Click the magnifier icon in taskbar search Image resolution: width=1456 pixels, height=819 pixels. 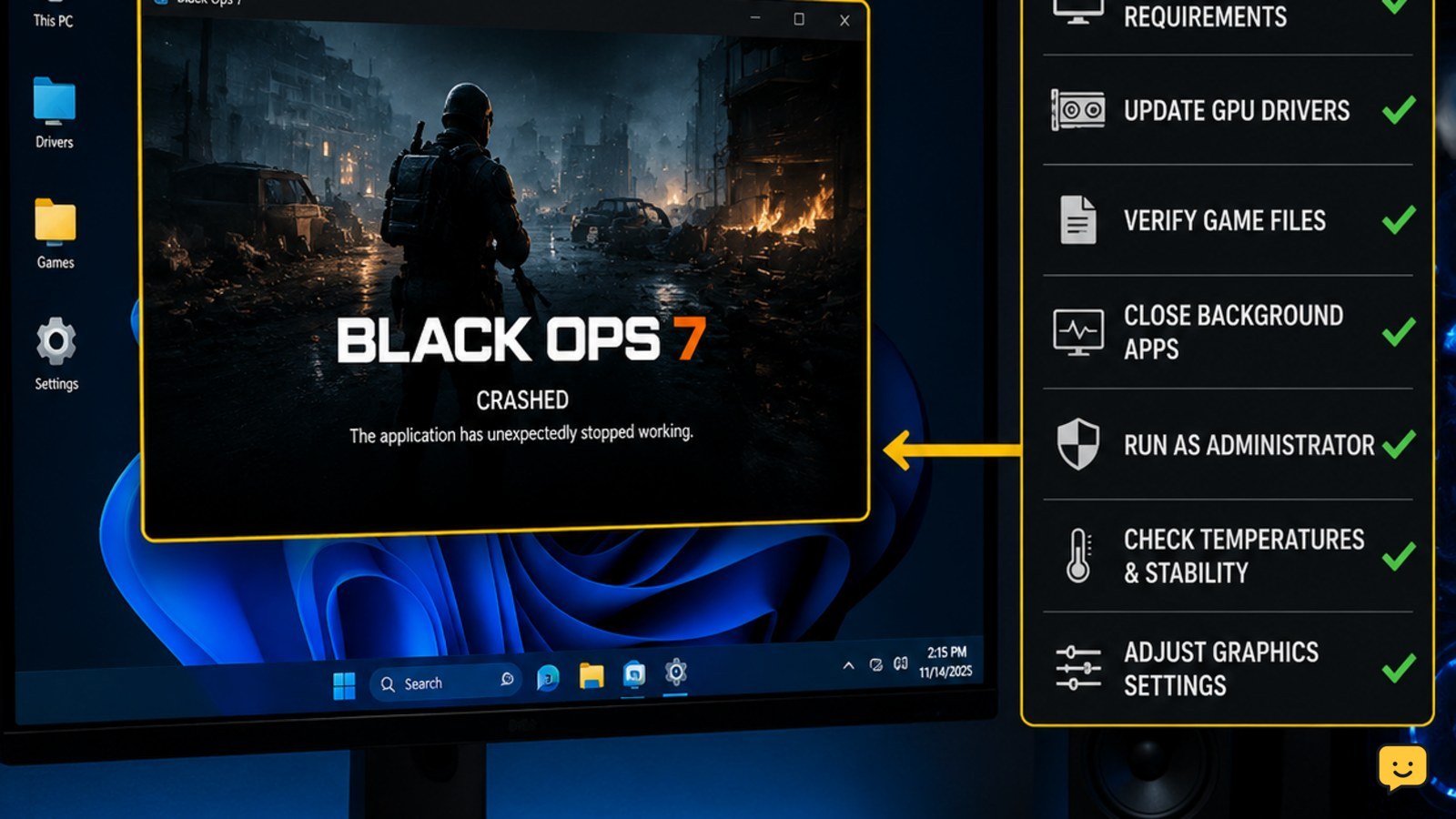388,684
